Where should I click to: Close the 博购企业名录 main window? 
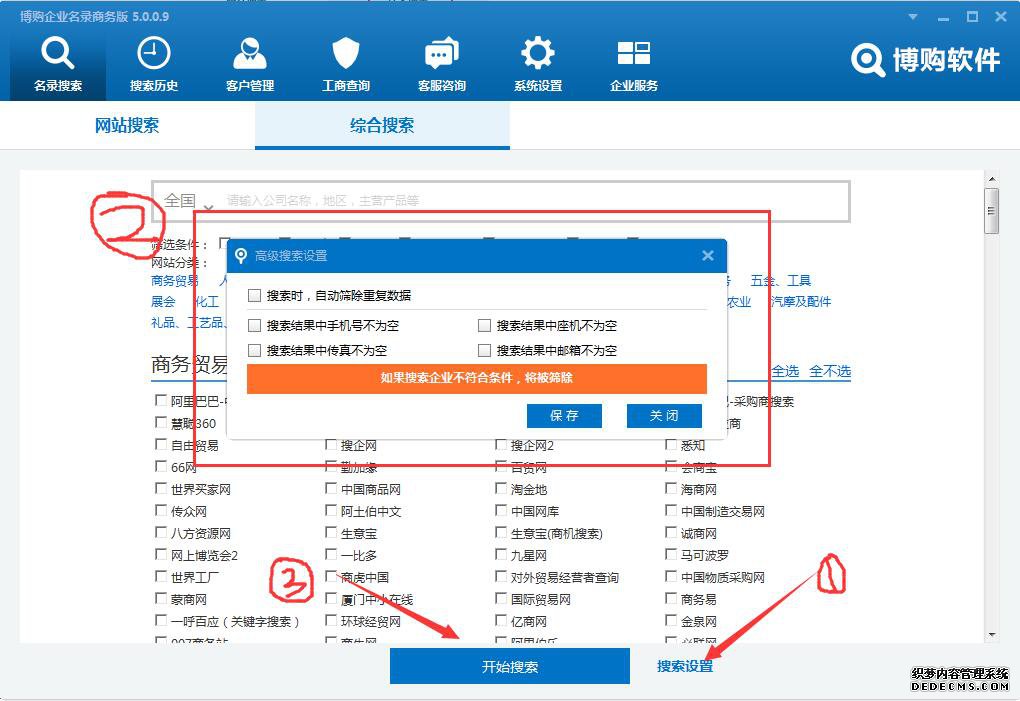1001,17
